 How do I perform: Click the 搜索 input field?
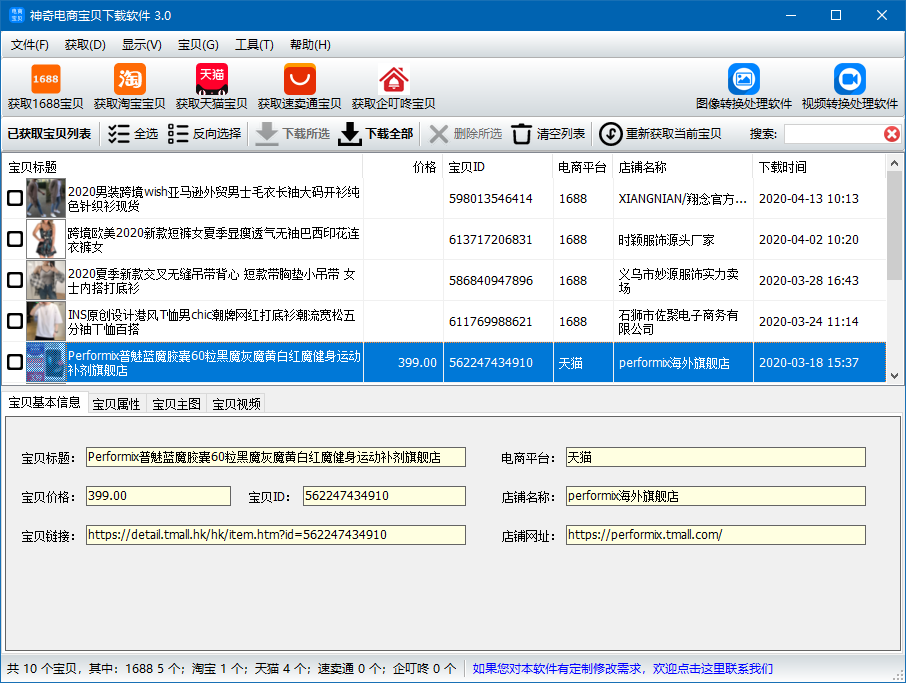(833, 134)
